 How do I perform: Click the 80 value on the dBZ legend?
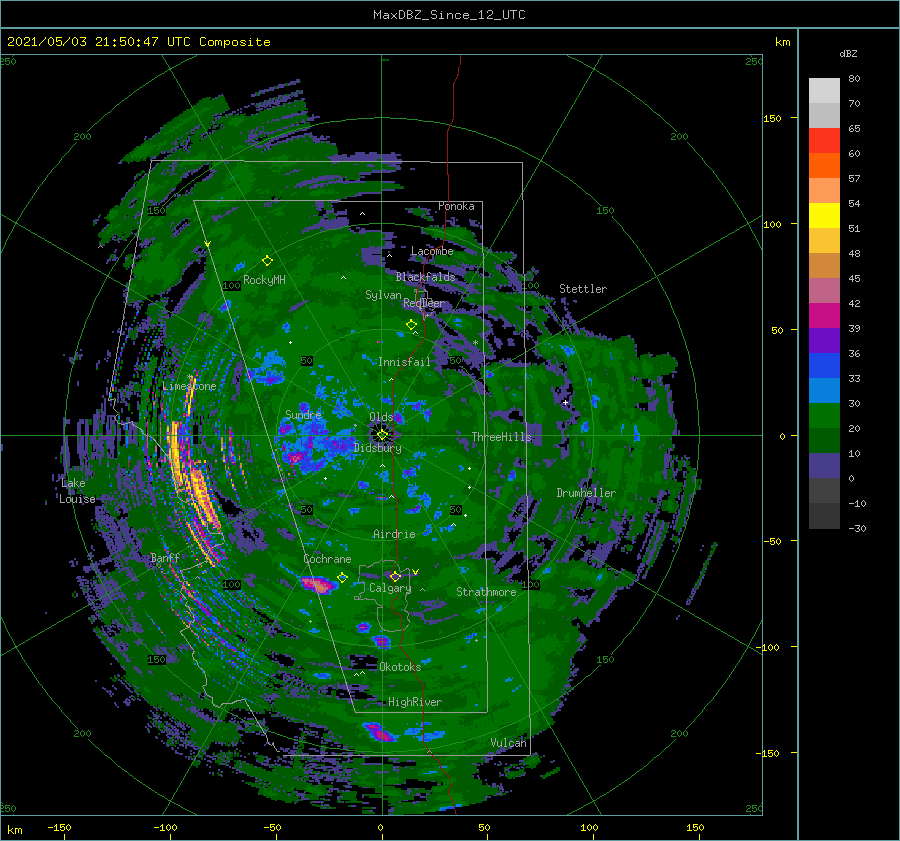click(x=854, y=79)
